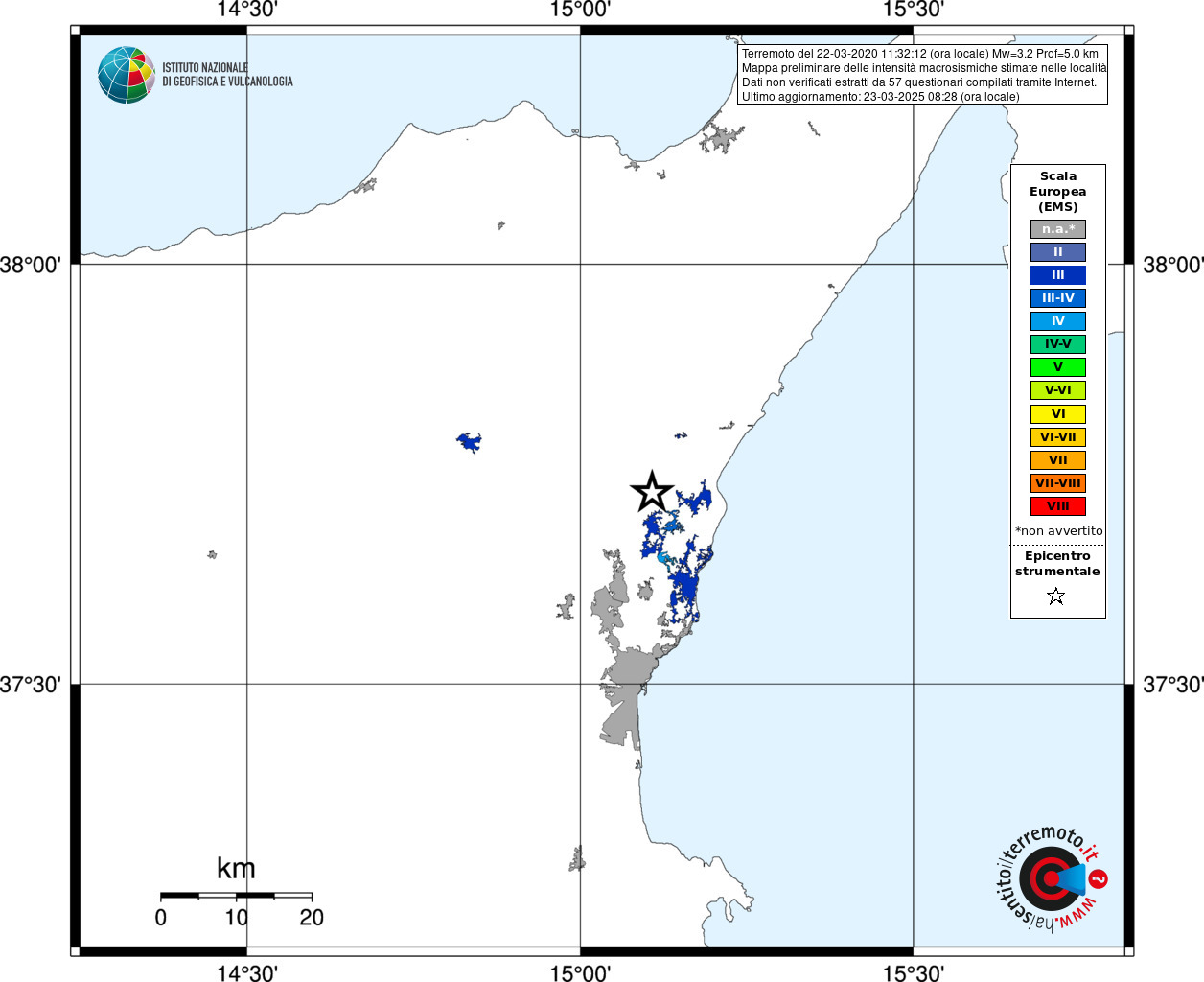Select the III-IV legend swatch
Viewport: 1204px width, 982px height.
pos(1058,298)
